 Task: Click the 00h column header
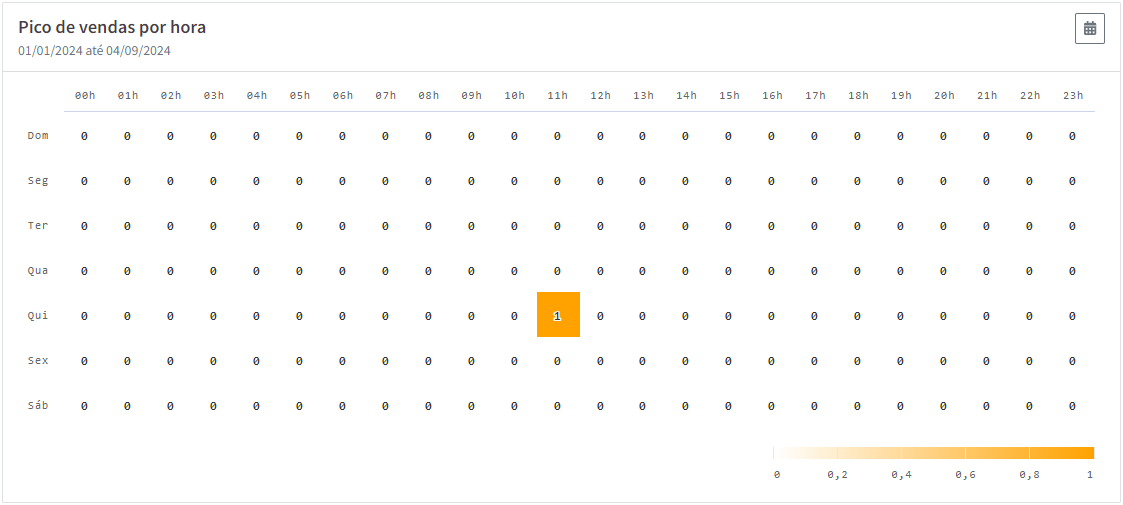coord(85,95)
